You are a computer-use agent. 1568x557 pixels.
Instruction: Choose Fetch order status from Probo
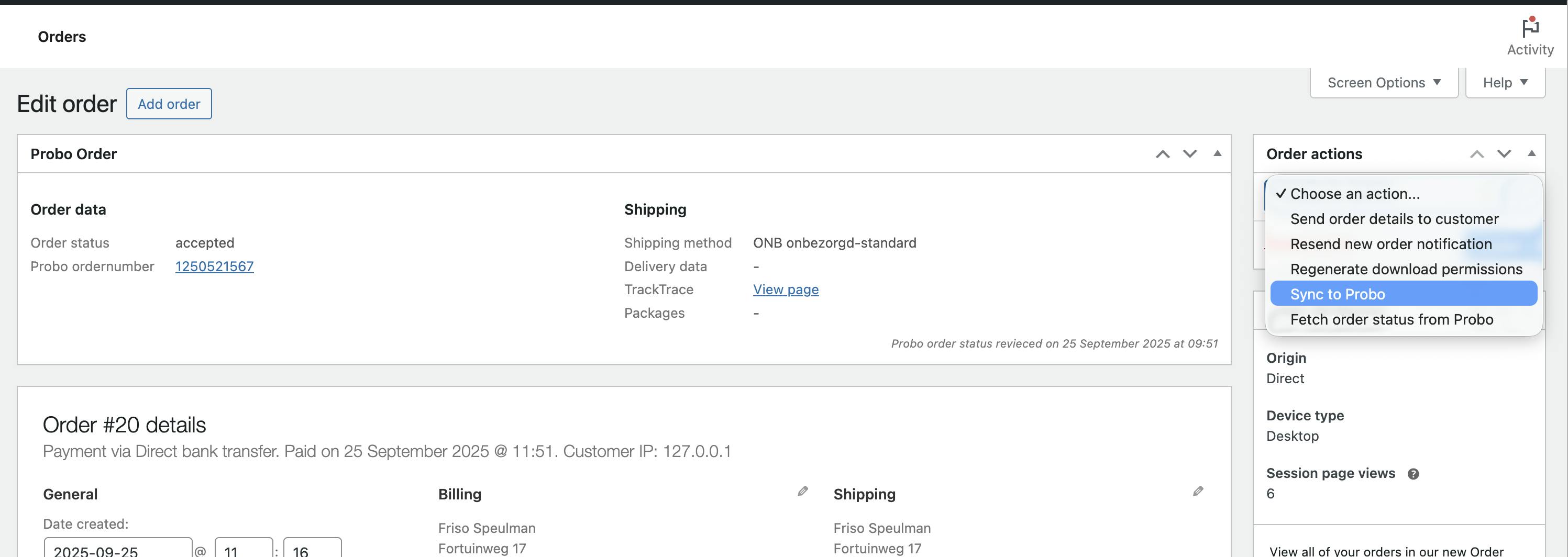pyautogui.click(x=1392, y=319)
